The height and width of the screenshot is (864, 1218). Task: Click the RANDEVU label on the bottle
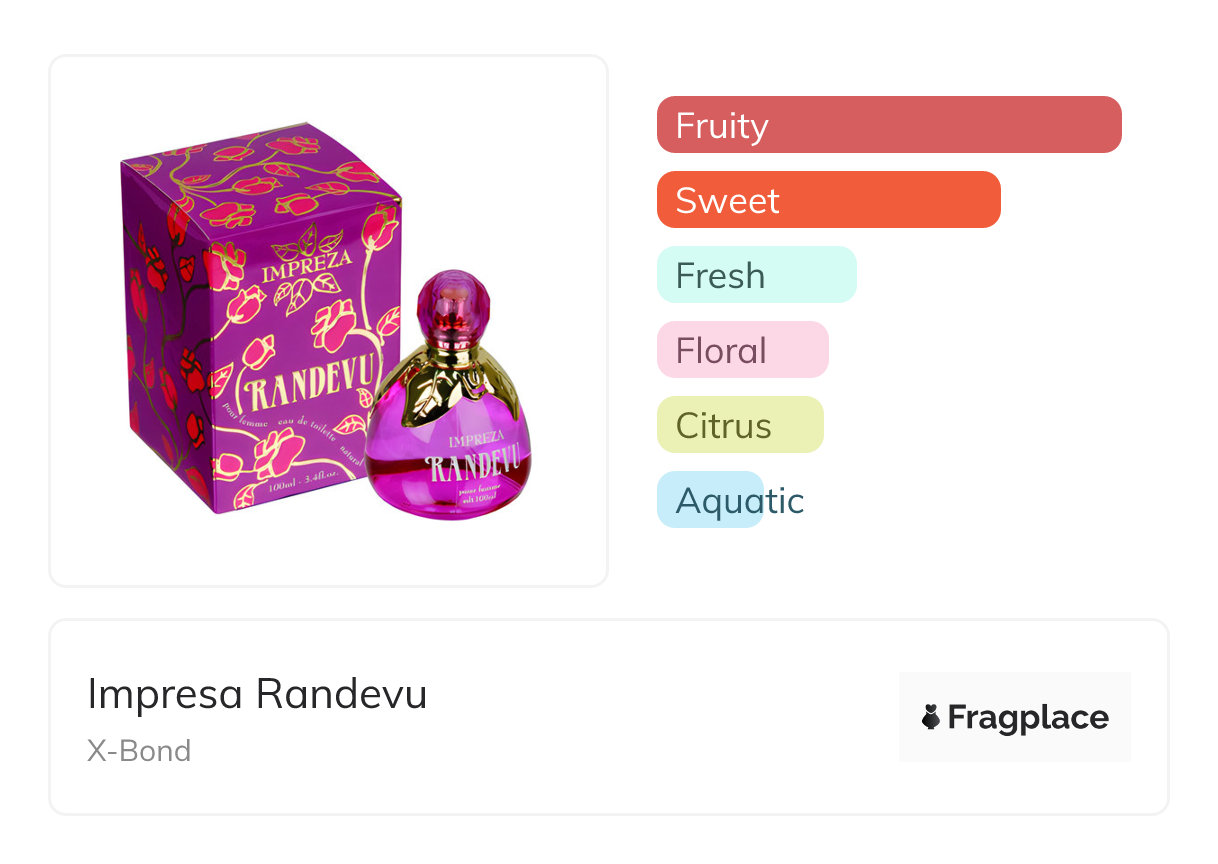474,465
